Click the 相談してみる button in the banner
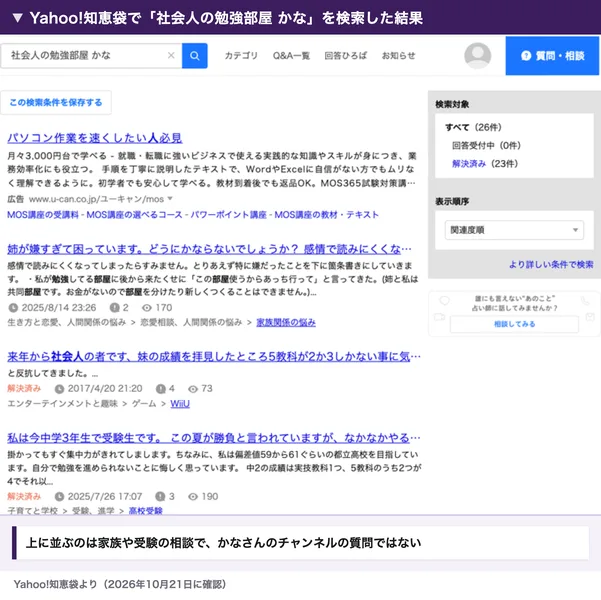Image resolution: width=601 pixels, height=600 pixels. [514, 324]
